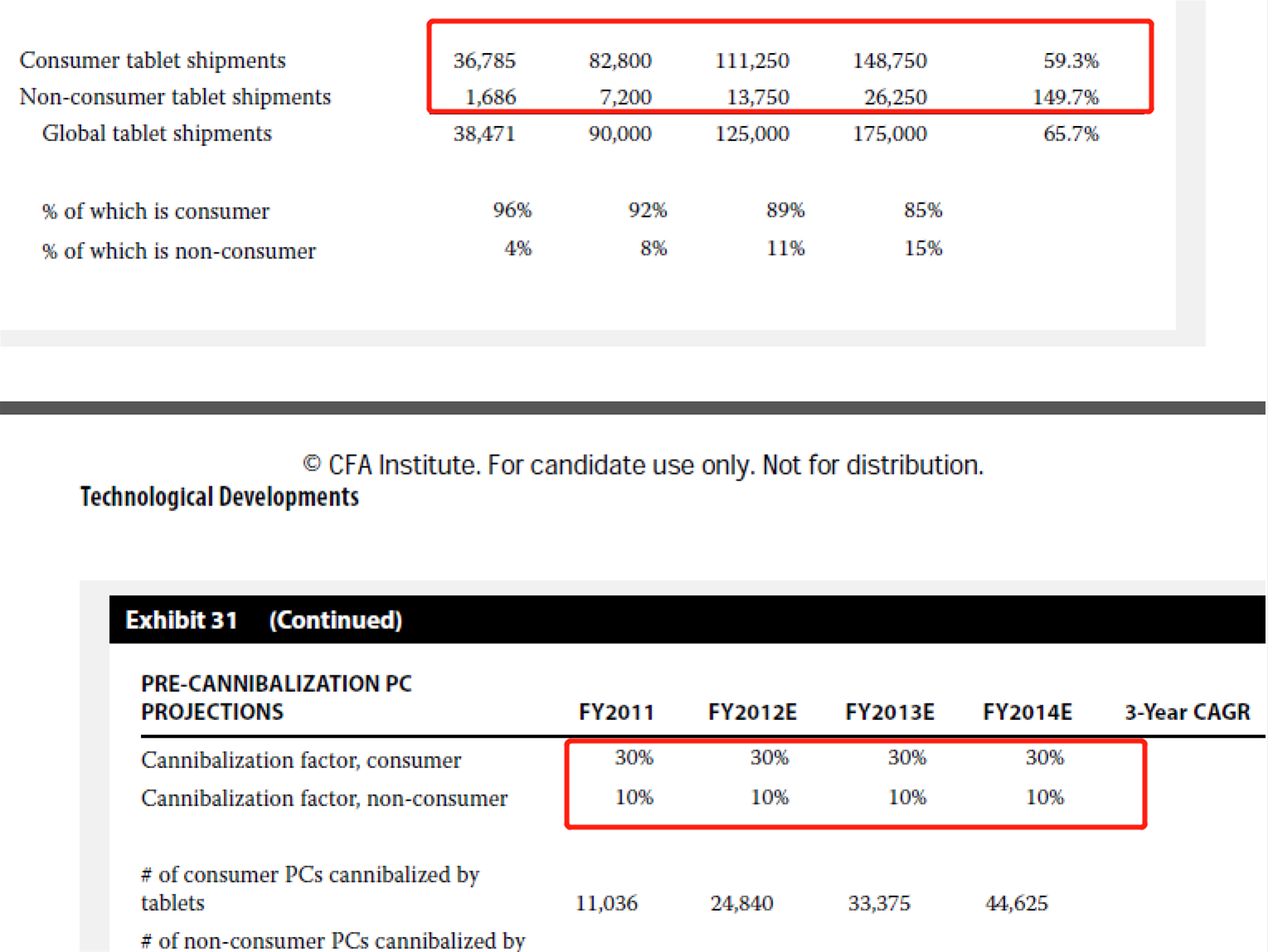Image resolution: width=1268 pixels, height=952 pixels.
Task: Click the Pre-Cannibalization PC Projections heading
Action: coord(276,698)
